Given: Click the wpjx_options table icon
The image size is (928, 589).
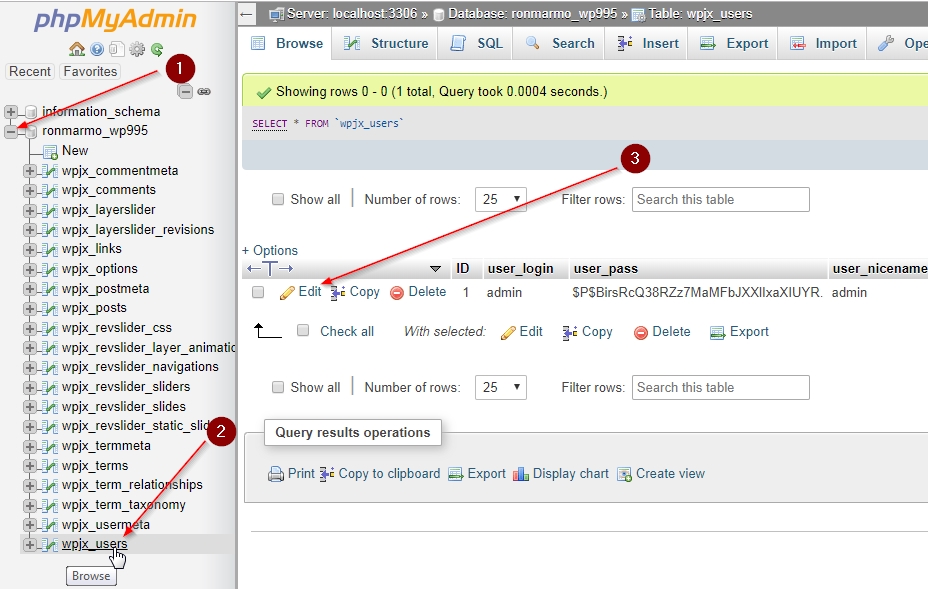Looking at the screenshot, I should tap(50, 269).
